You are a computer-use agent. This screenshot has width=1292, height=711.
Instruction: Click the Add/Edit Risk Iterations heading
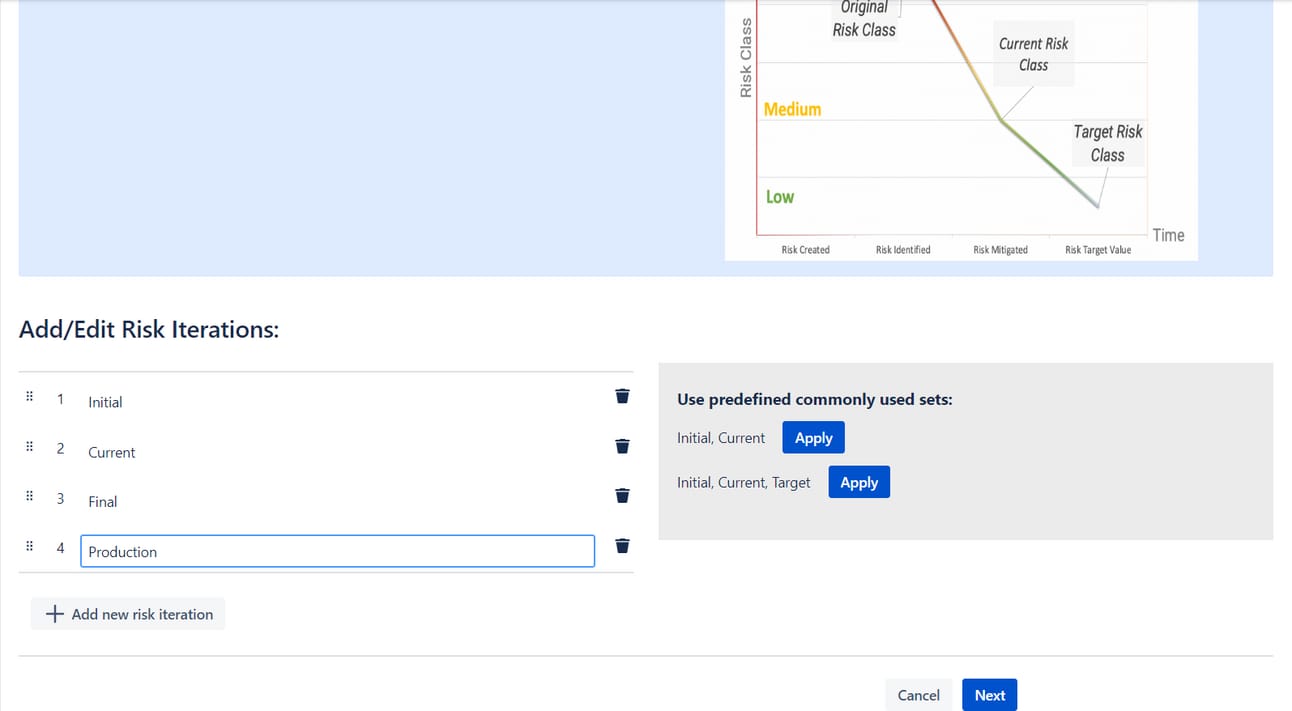(x=149, y=329)
